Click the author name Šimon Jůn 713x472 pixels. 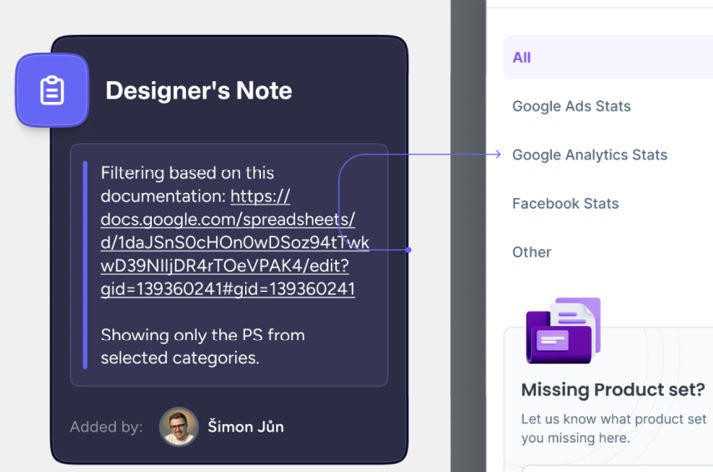pos(246,427)
